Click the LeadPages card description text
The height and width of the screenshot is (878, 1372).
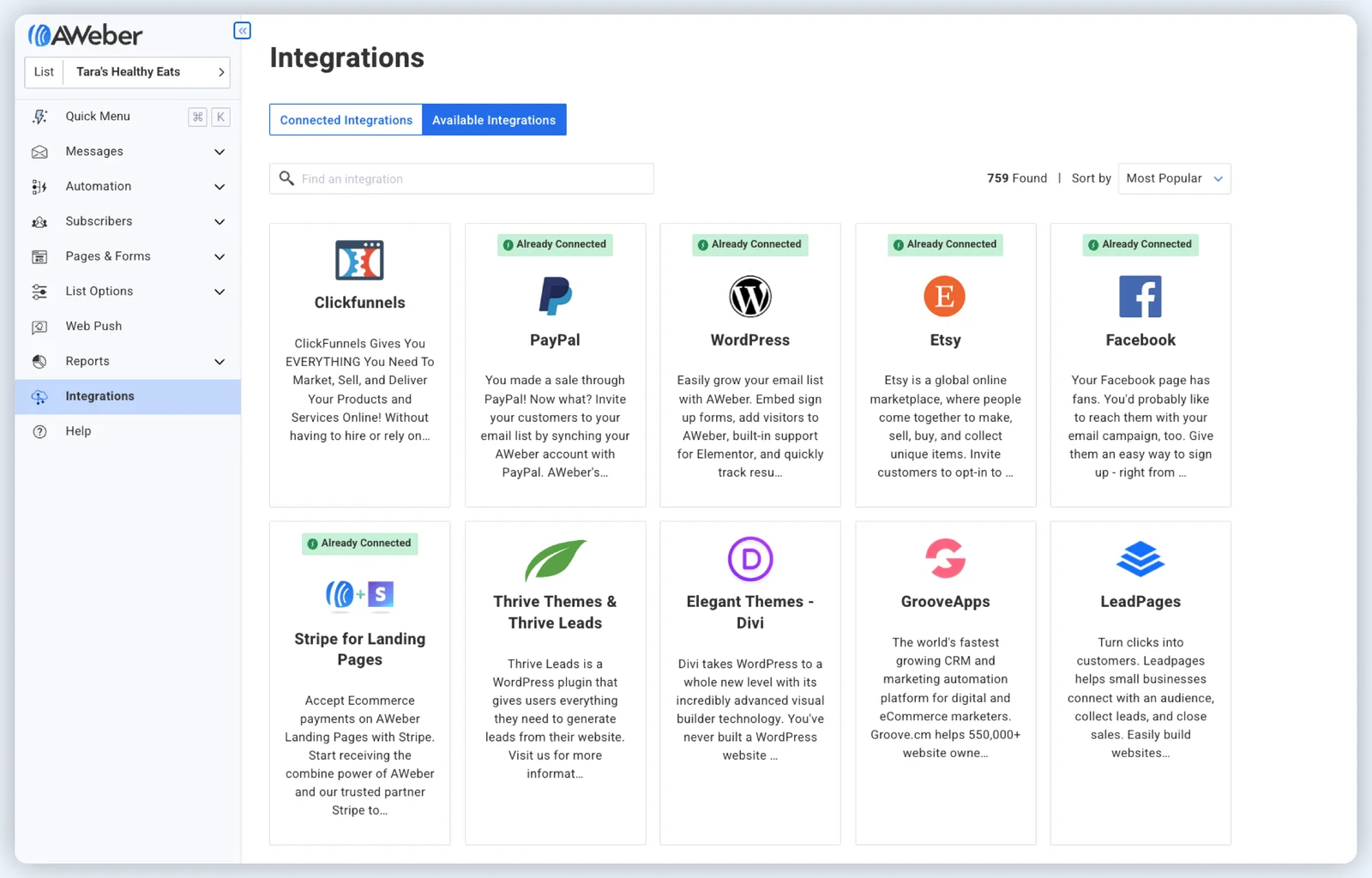tap(1140, 698)
